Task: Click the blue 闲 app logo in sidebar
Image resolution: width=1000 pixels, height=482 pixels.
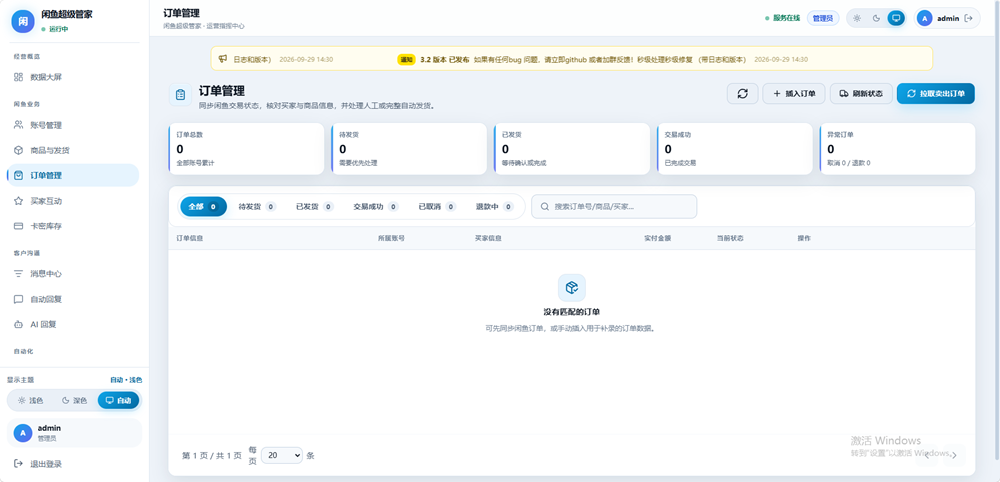Action: click(23, 21)
